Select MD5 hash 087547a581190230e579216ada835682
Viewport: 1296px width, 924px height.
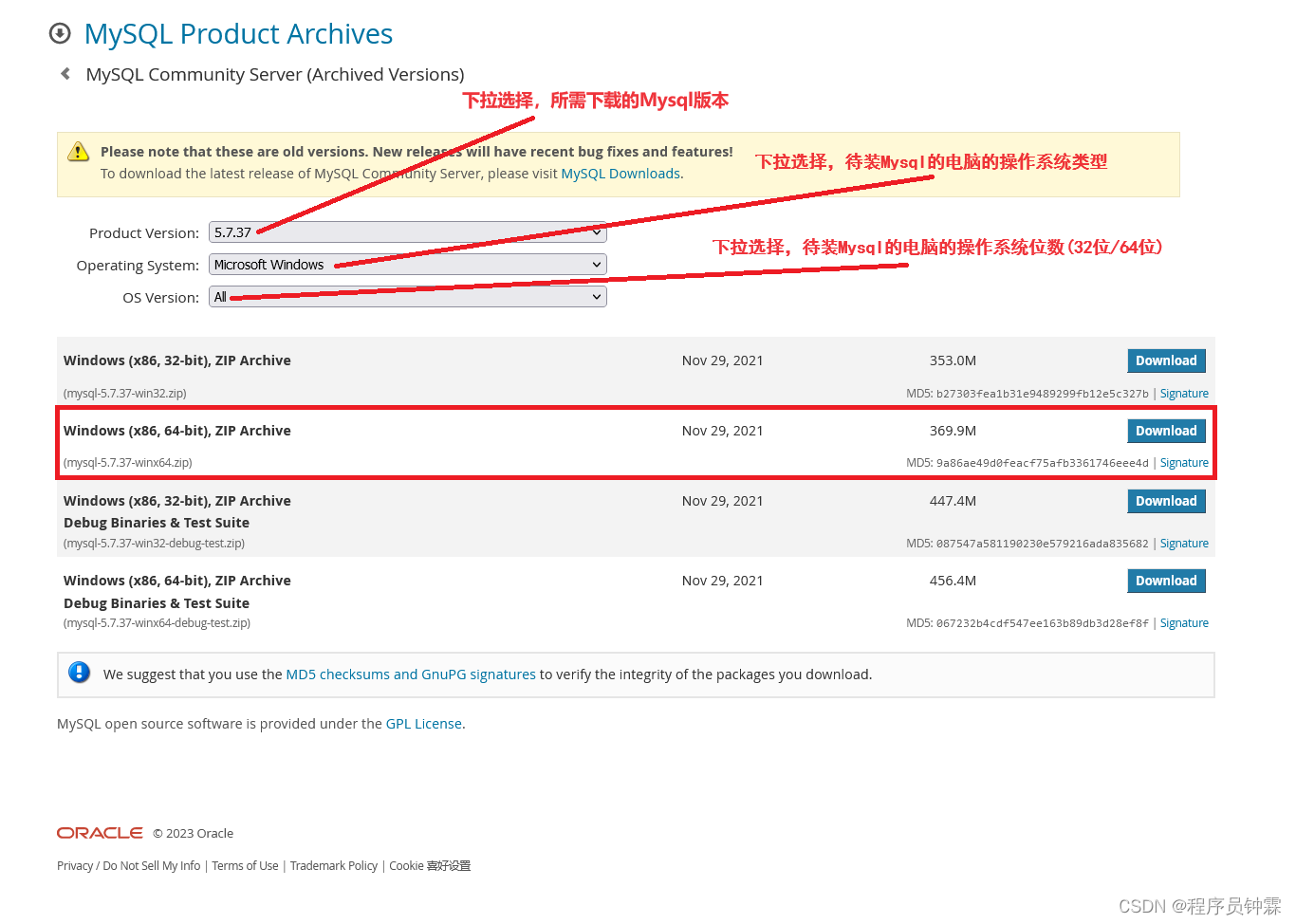1043,544
